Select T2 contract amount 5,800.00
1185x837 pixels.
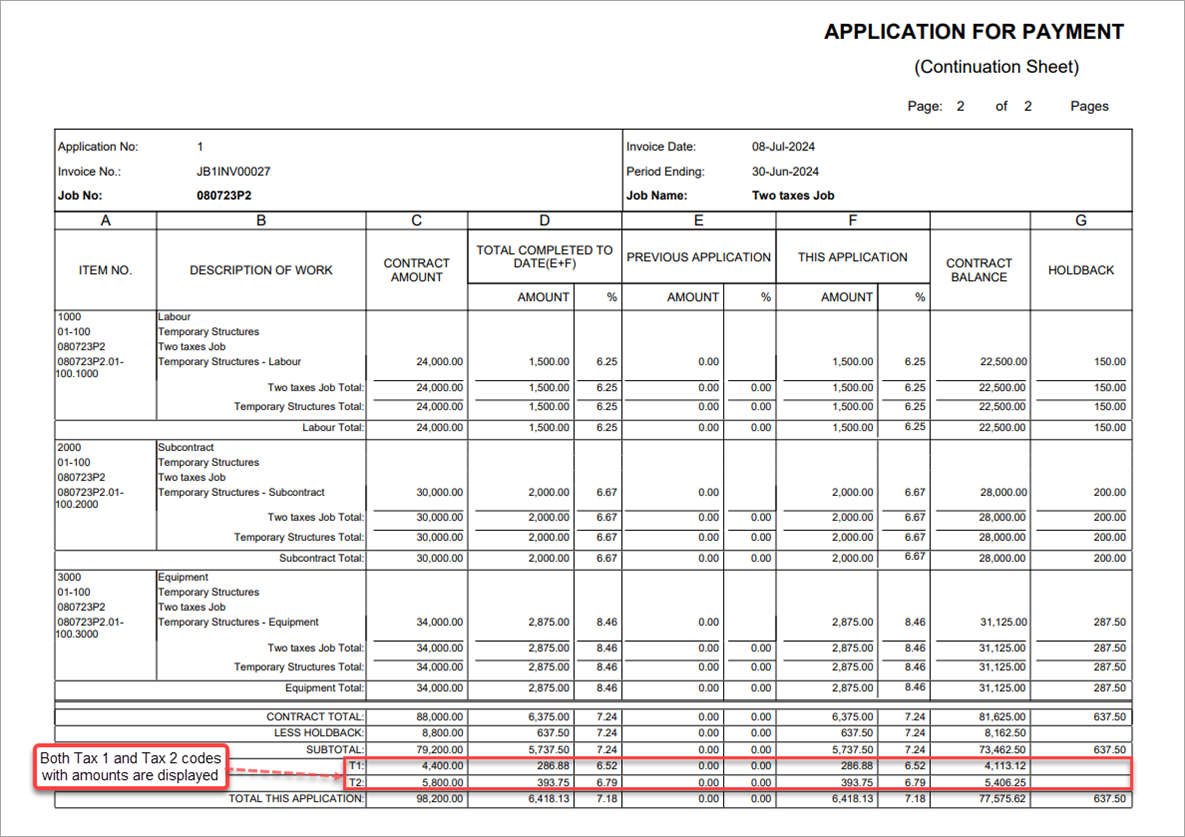tap(442, 783)
